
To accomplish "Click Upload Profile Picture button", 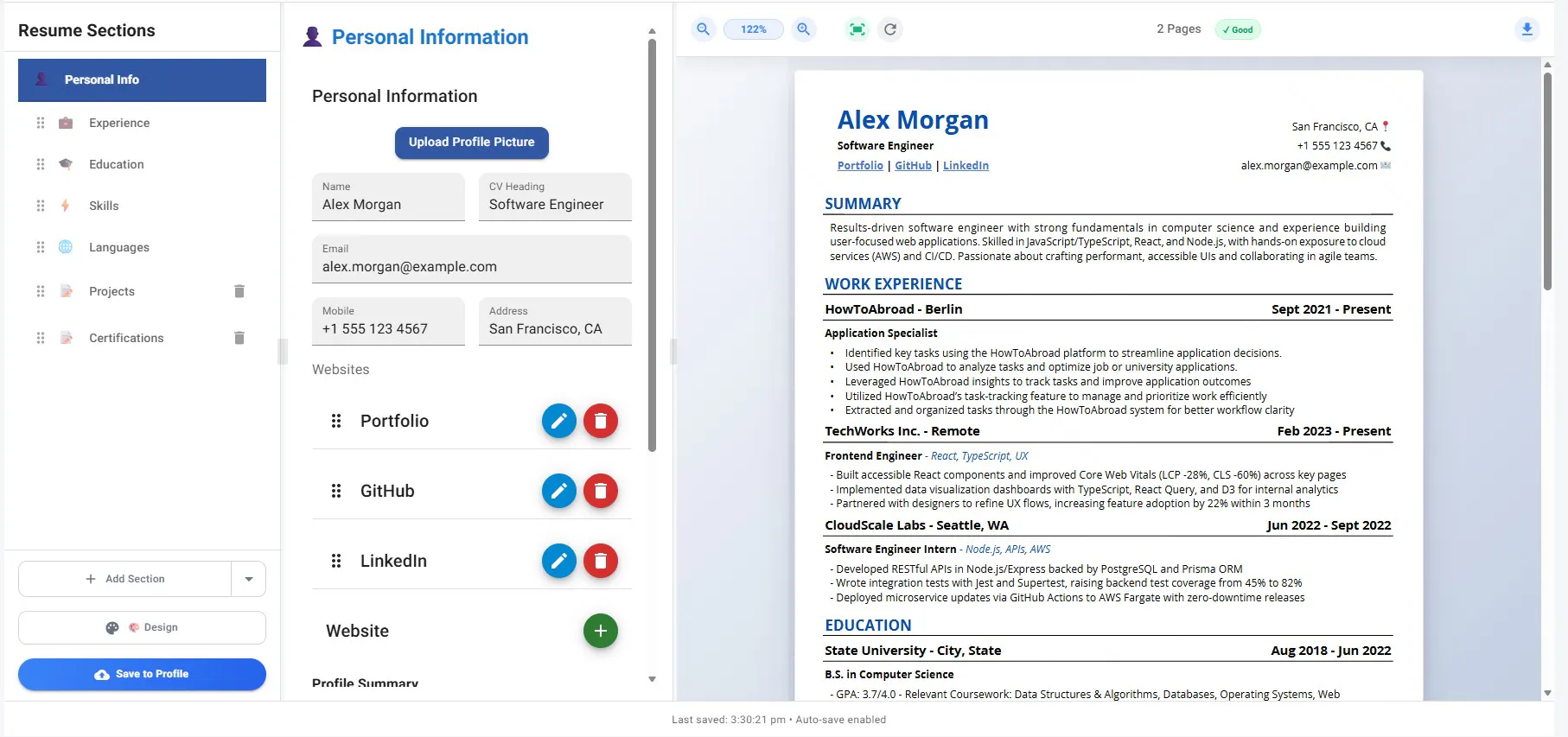I will 472,143.
